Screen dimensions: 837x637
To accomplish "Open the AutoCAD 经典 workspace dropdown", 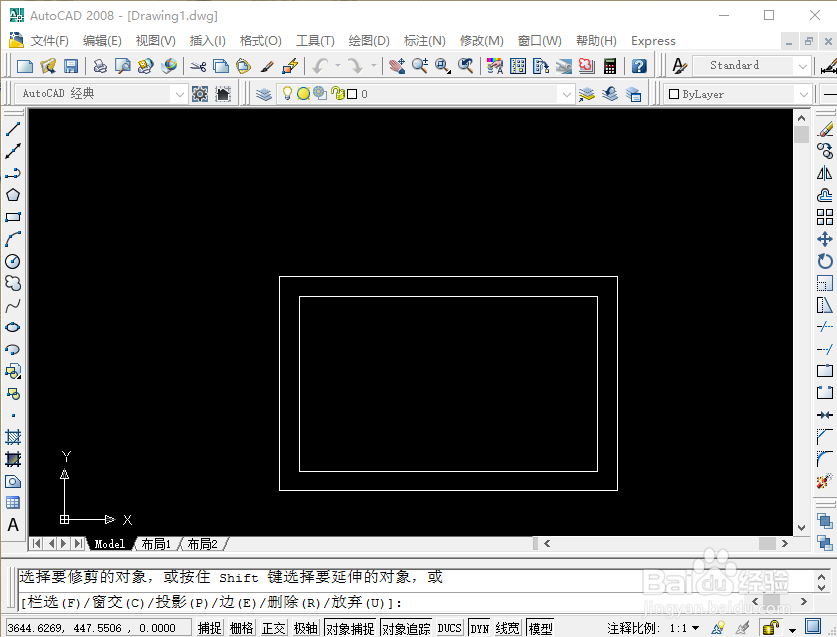I will point(181,92).
